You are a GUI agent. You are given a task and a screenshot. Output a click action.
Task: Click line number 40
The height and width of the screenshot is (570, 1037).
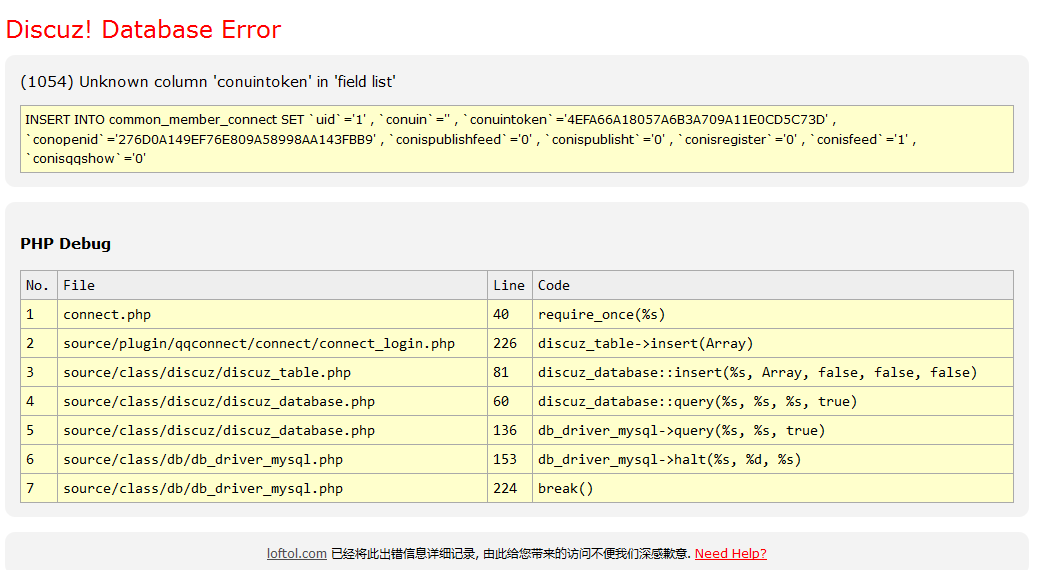point(510,314)
